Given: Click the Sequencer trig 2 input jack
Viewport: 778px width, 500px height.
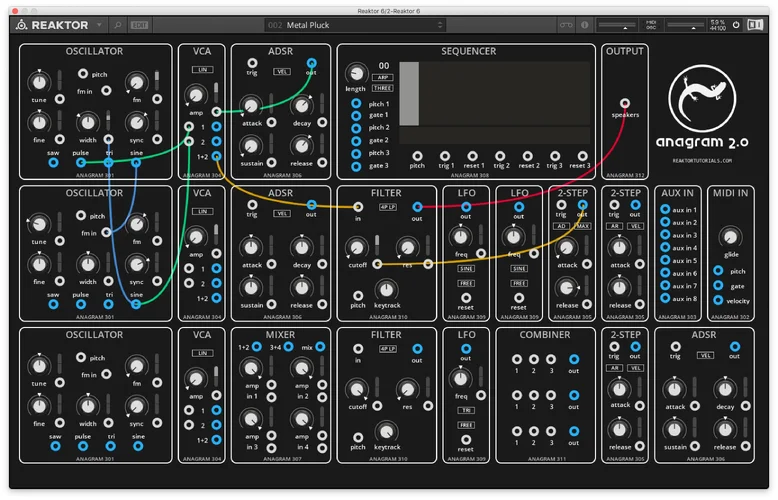Looking at the screenshot, I should pos(500,156).
